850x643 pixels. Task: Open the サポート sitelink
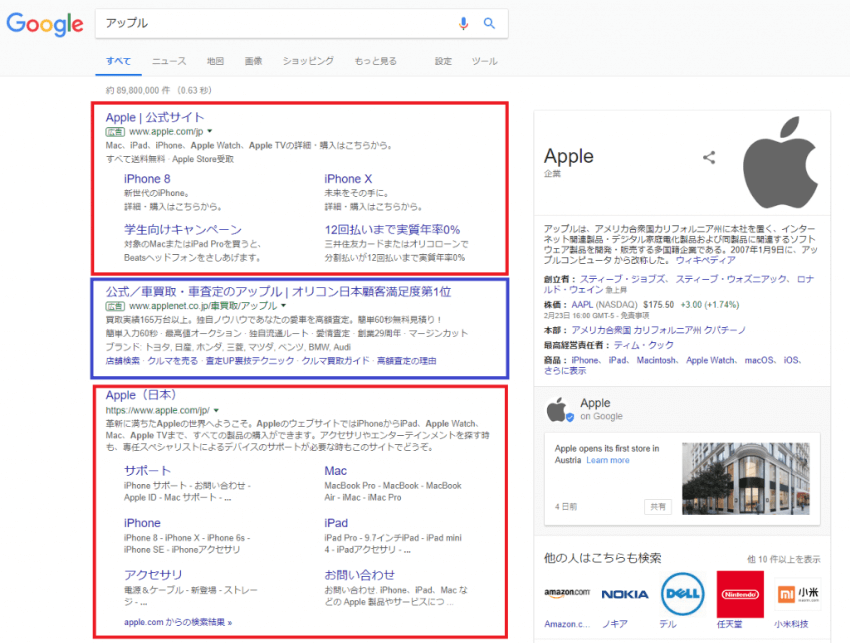point(147,471)
